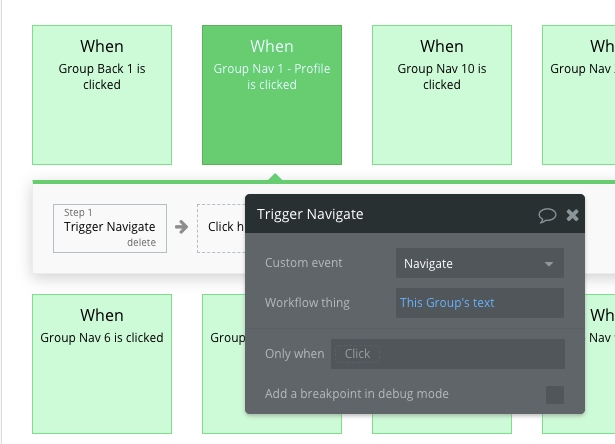
Task: Select the event card partly hidden behind popup
Action: pos(223,364)
